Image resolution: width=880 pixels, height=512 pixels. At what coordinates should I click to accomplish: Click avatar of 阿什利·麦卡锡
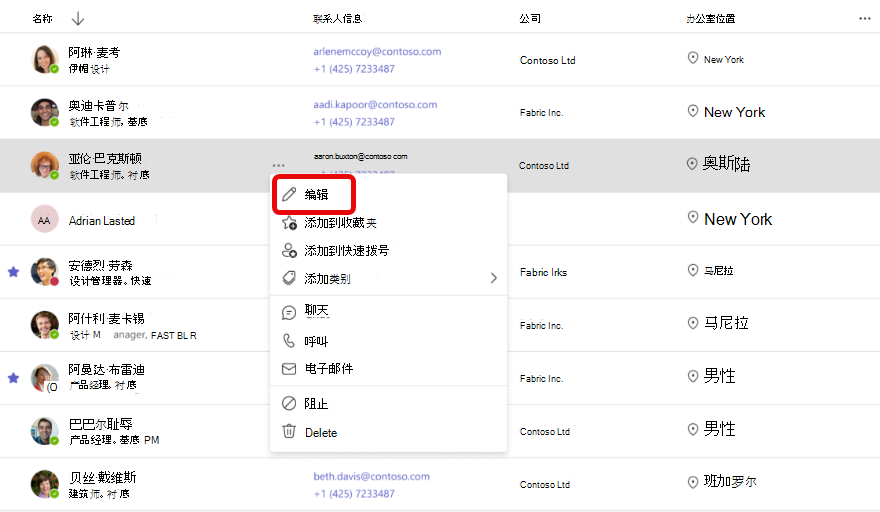click(45, 325)
